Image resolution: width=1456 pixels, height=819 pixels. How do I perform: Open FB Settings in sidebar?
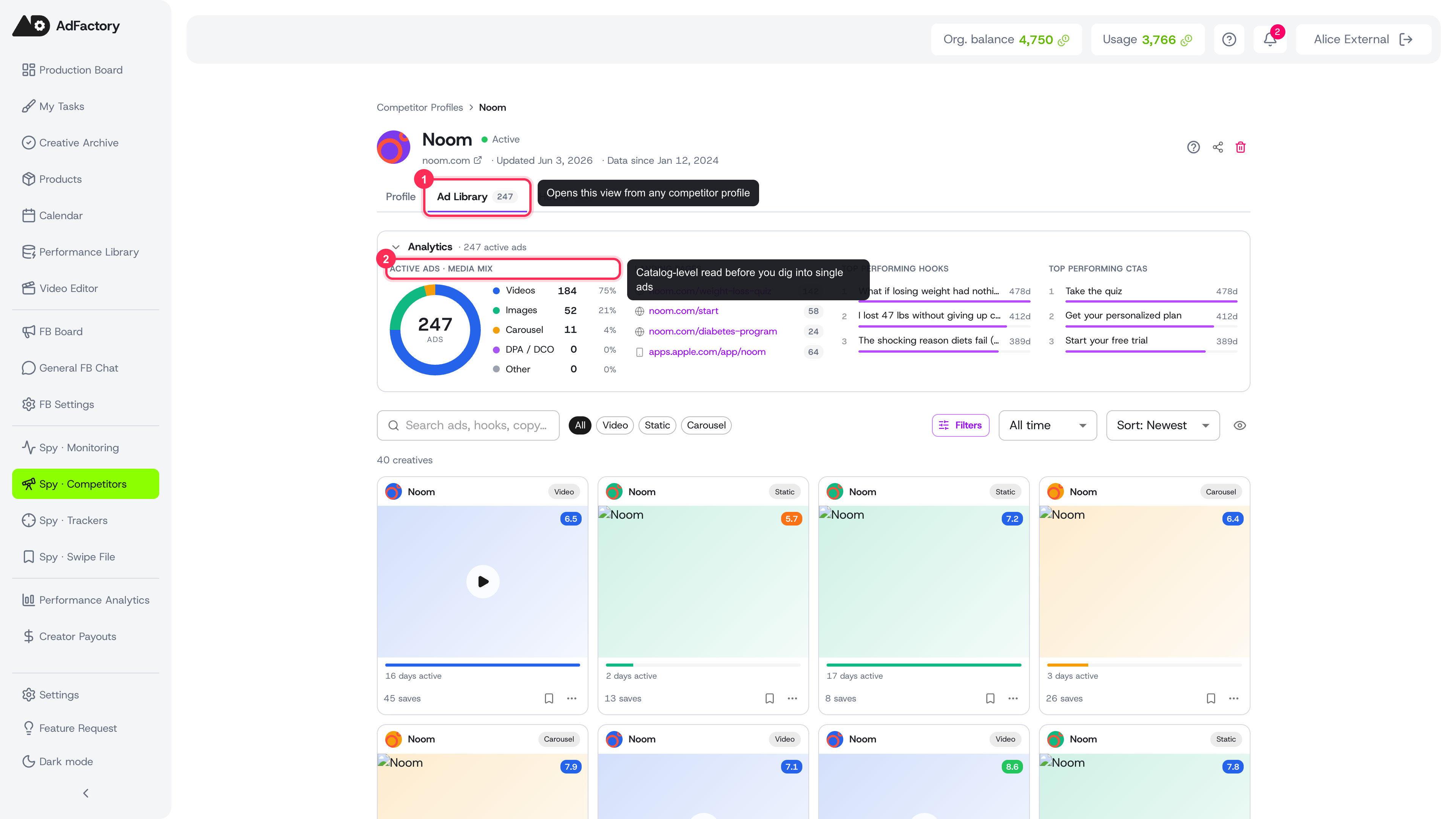click(x=85, y=404)
